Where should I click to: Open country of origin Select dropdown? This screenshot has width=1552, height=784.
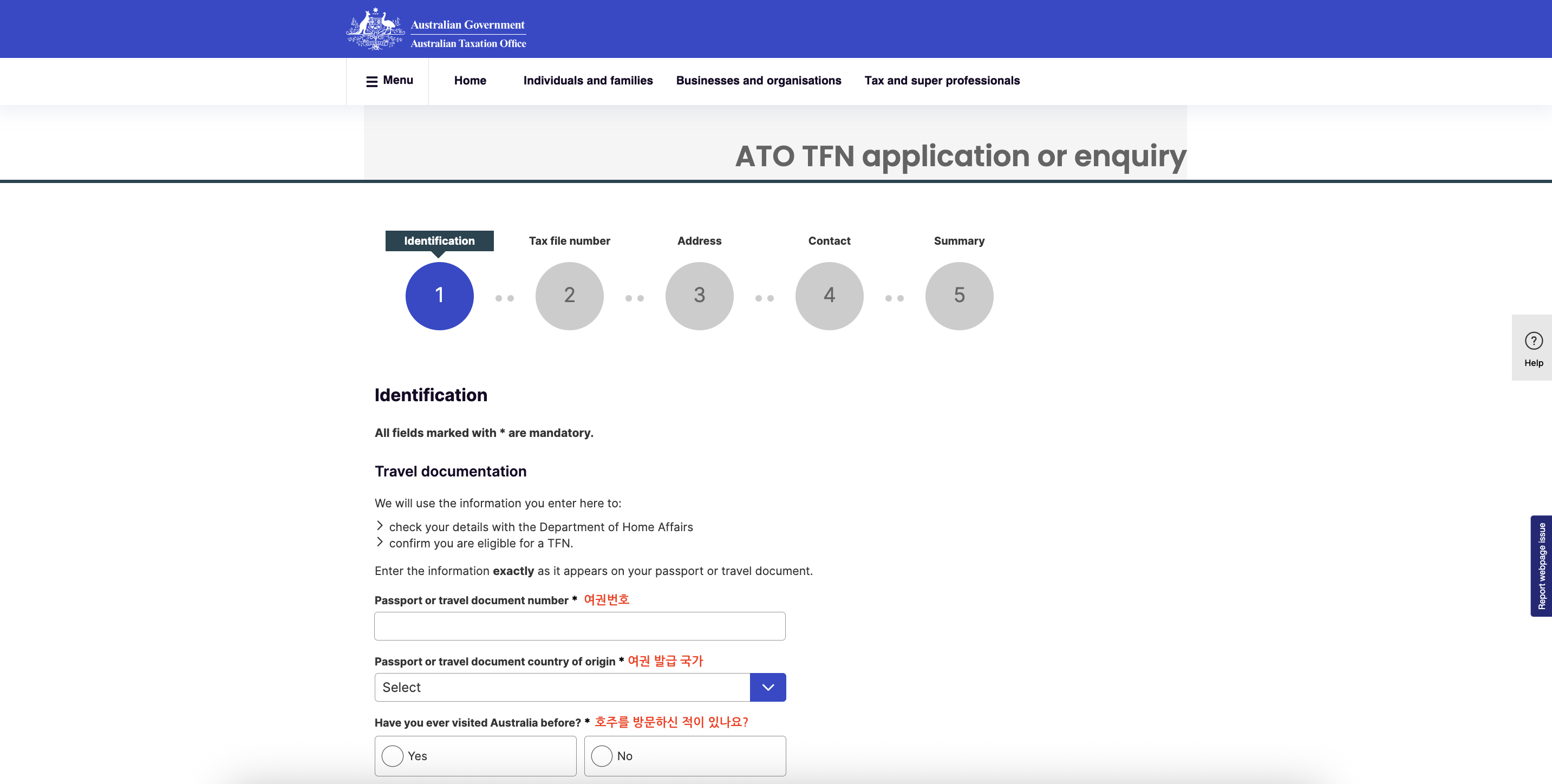562,687
